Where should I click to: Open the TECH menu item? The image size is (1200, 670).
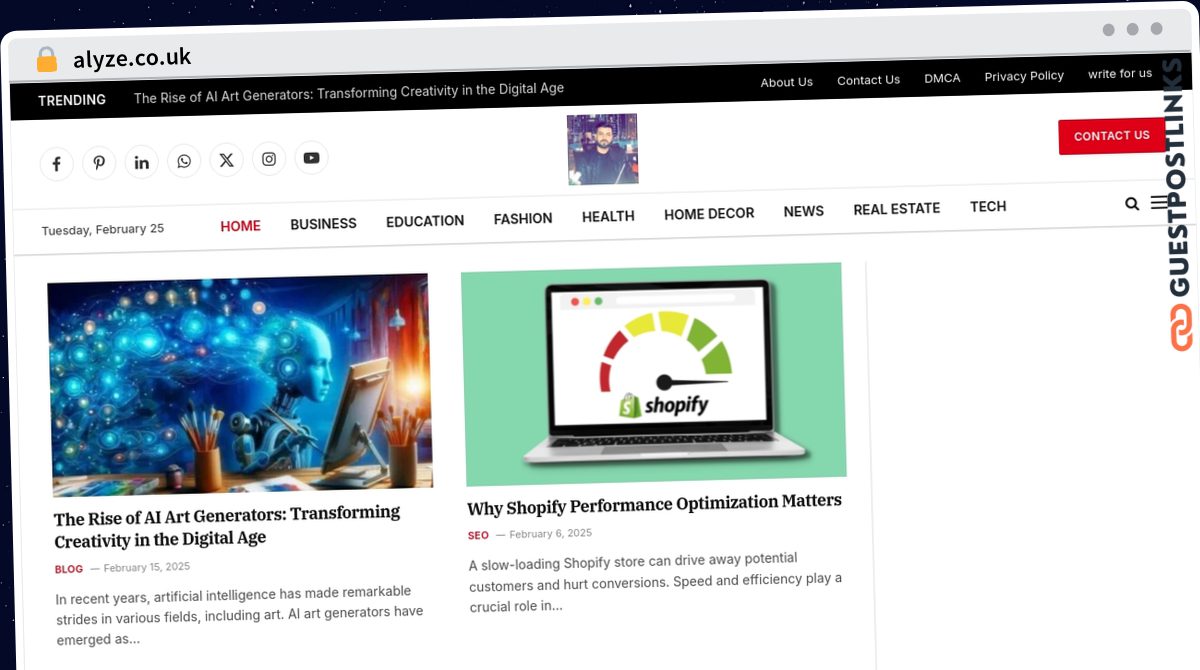coord(988,206)
